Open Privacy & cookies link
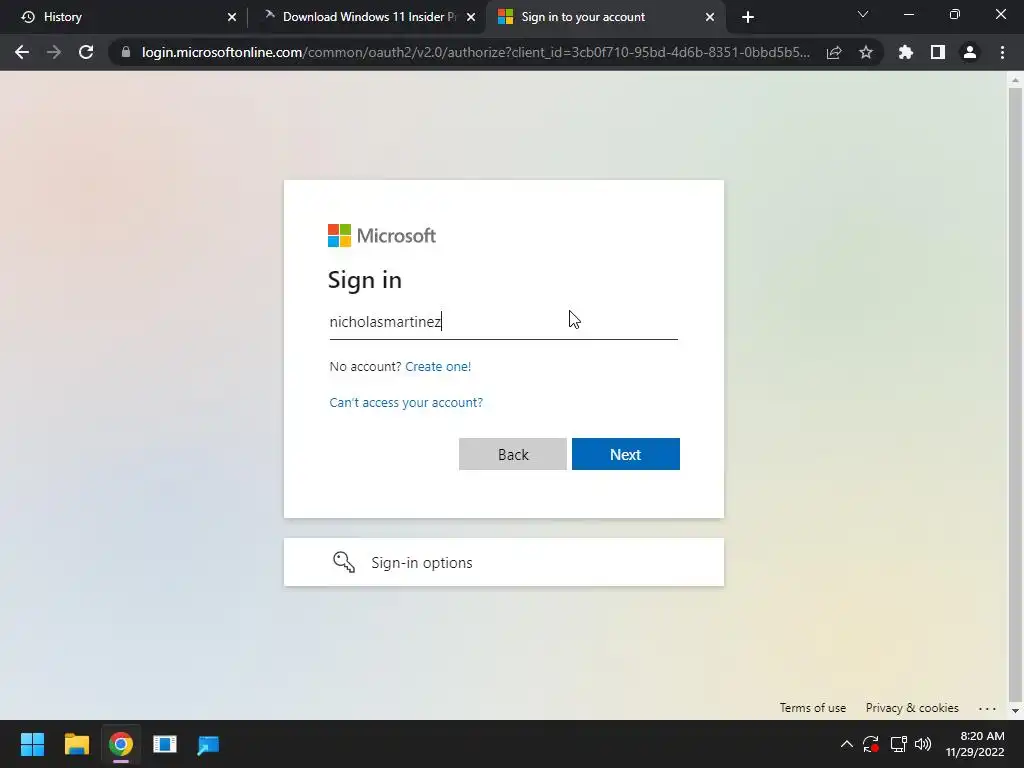The height and width of the screenshot is (768, 1024). (x=912, y=708)
